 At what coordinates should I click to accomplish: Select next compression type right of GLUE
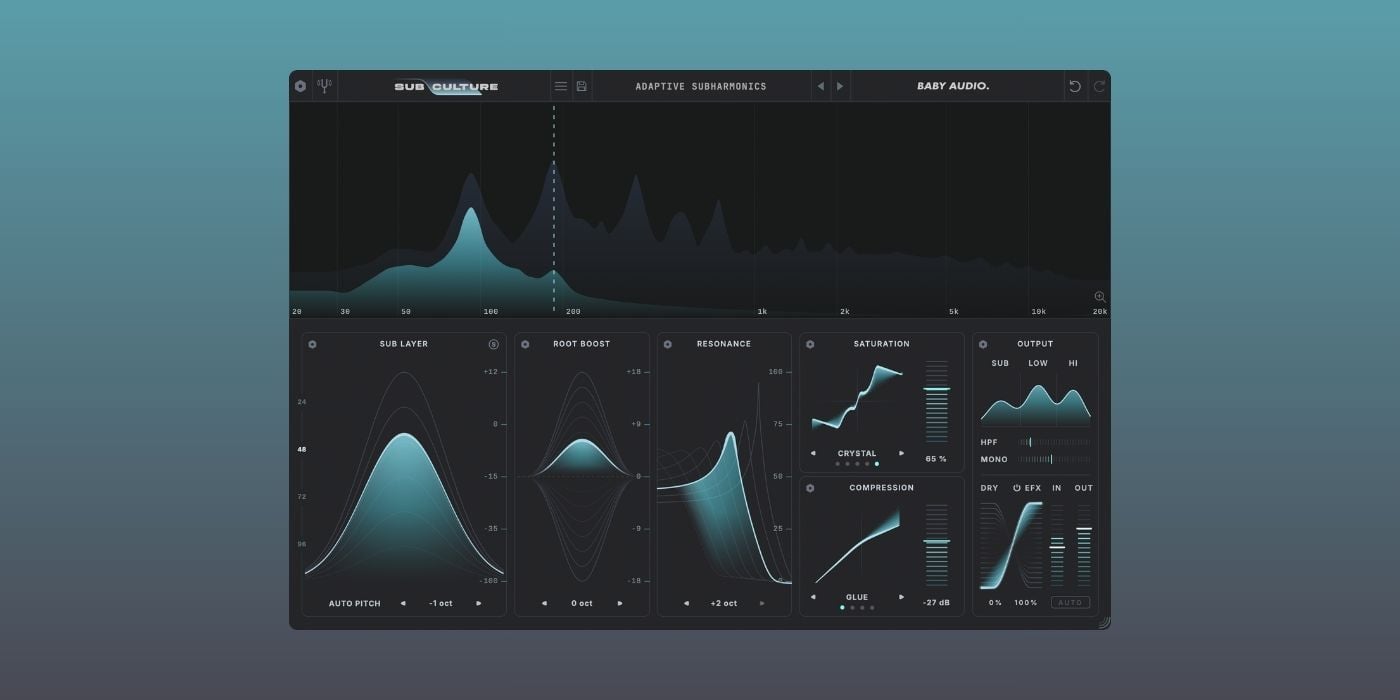click(x=901, y=597)
